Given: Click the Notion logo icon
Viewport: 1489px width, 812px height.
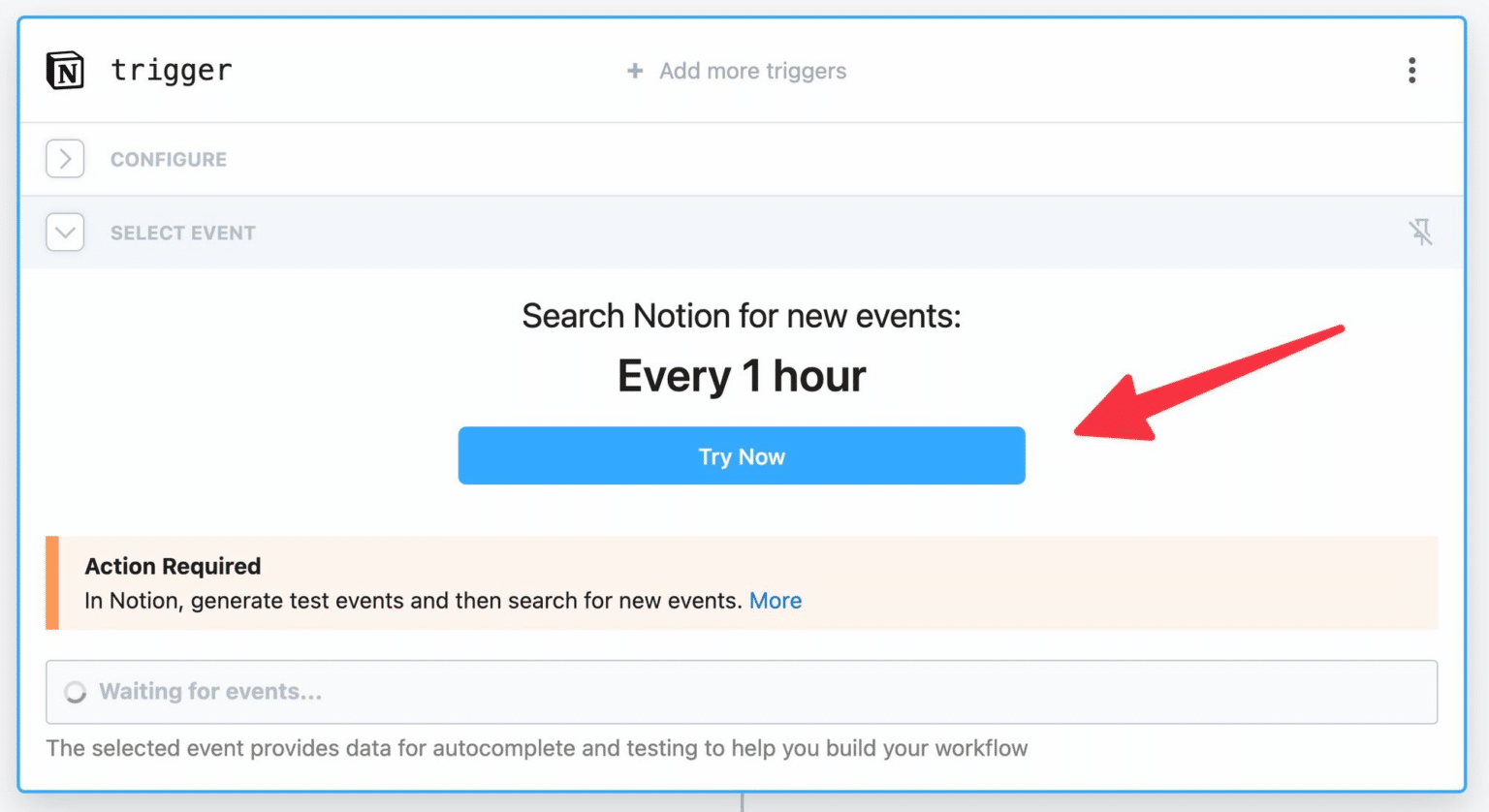Looking at the screenshot, I should (x=65, y=71).
